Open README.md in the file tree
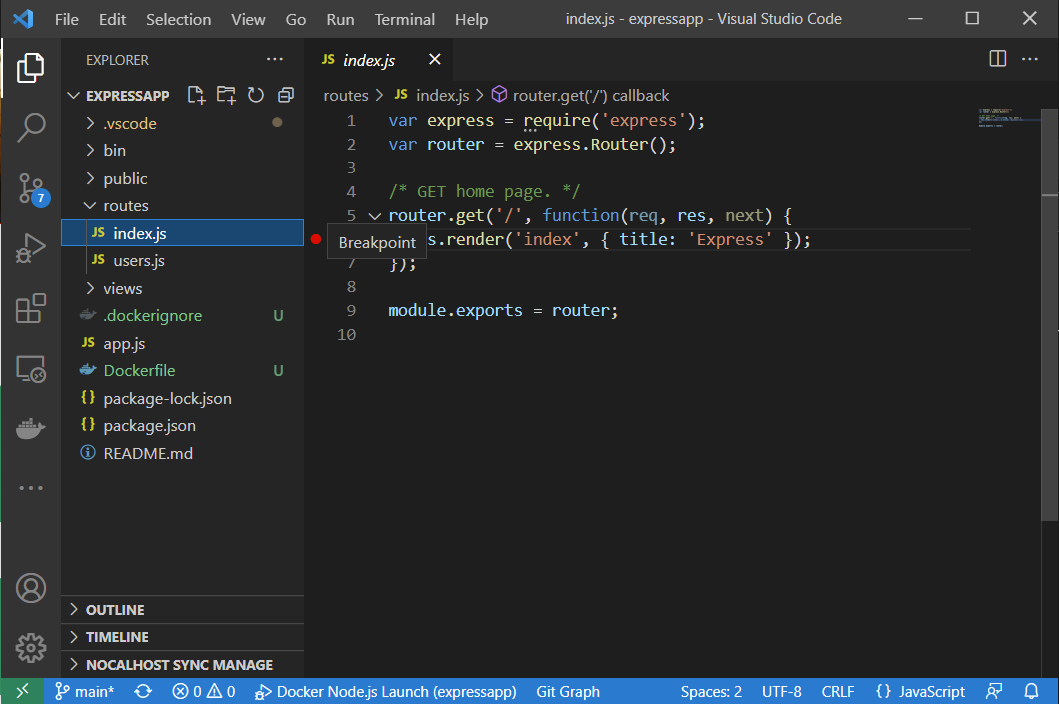The width and height of the screenshot is (1059, 704). pos(182,453)
